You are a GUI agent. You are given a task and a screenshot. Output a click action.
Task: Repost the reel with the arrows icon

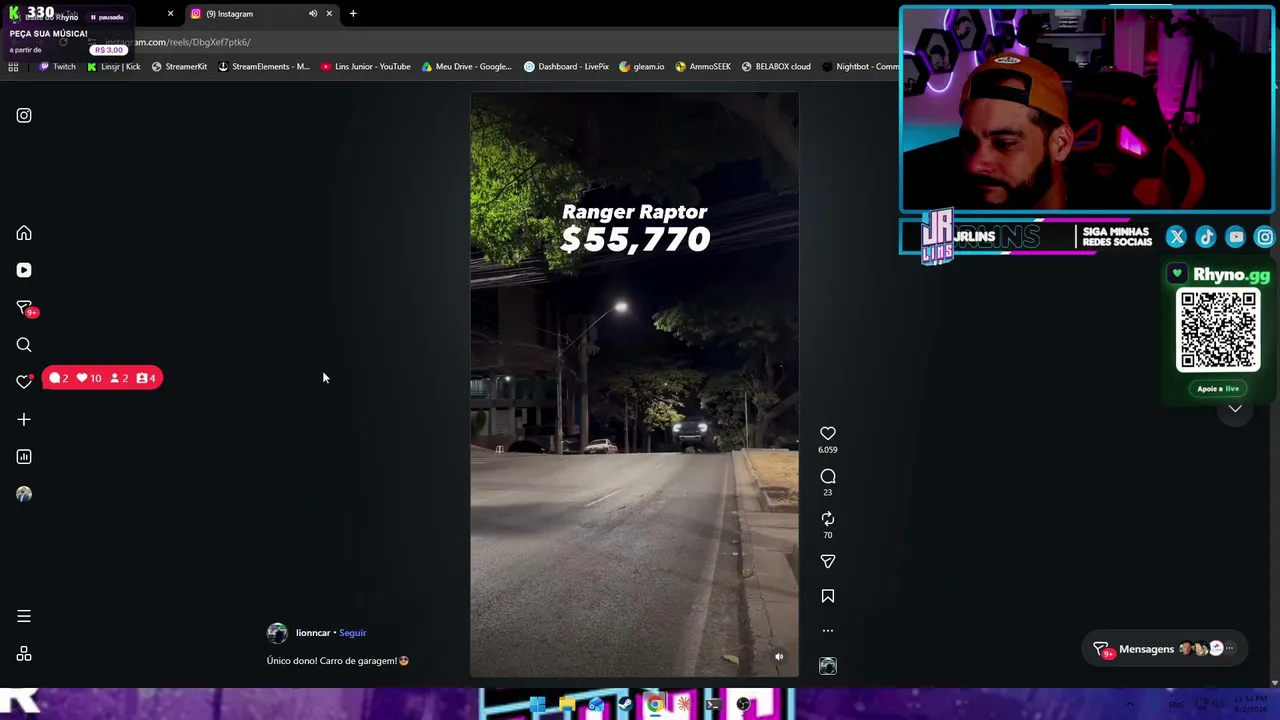pyautogui.click(x=828, y=519)
